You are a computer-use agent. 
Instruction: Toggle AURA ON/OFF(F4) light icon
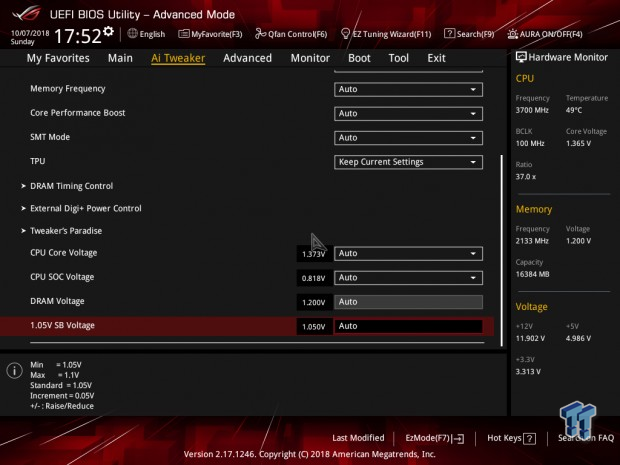click(512, 34)
